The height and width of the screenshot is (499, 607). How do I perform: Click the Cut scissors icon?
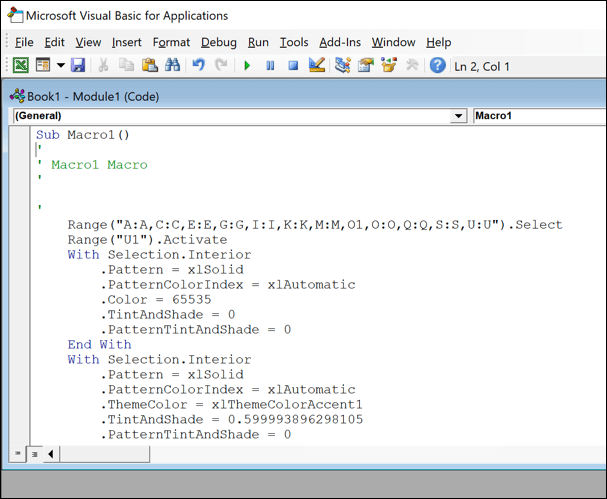103,65
